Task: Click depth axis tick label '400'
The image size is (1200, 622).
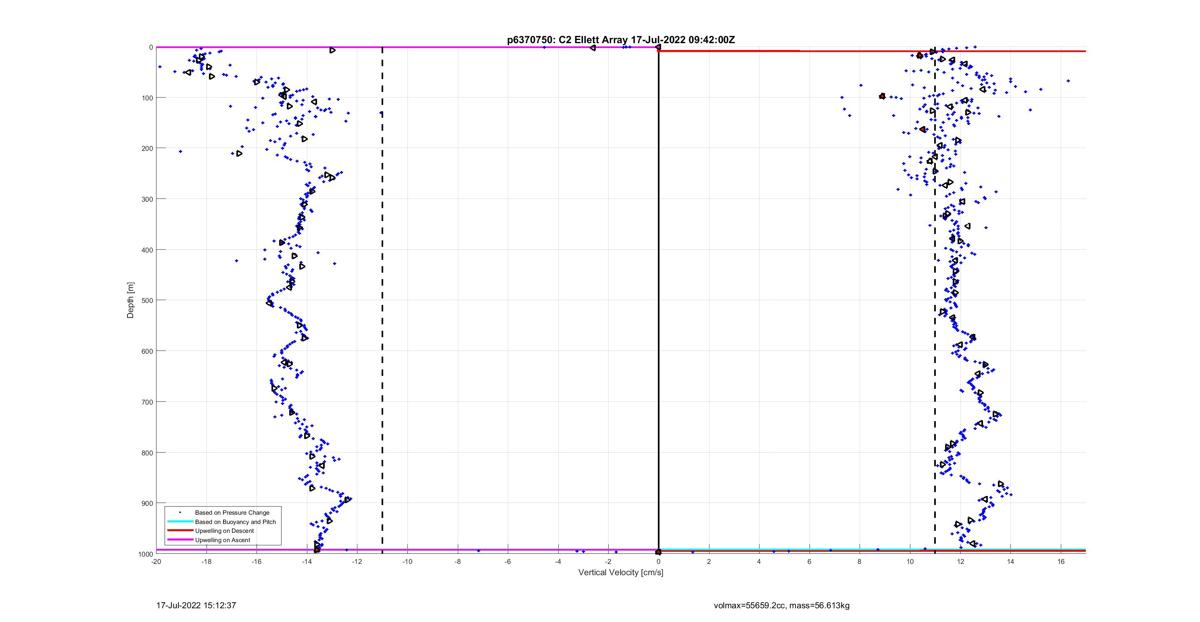Action: tap(146, 250)
